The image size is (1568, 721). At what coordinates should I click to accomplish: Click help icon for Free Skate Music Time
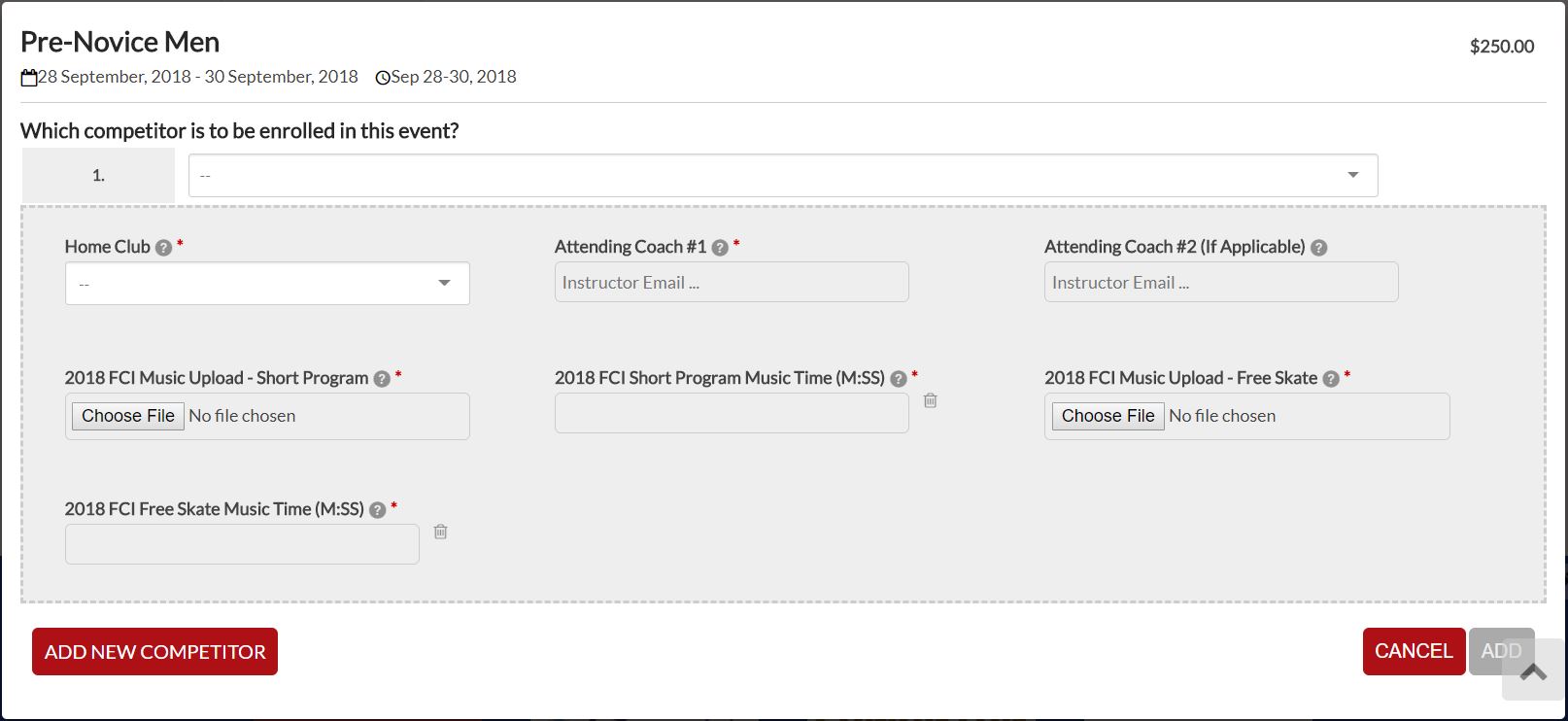point(378,510)
